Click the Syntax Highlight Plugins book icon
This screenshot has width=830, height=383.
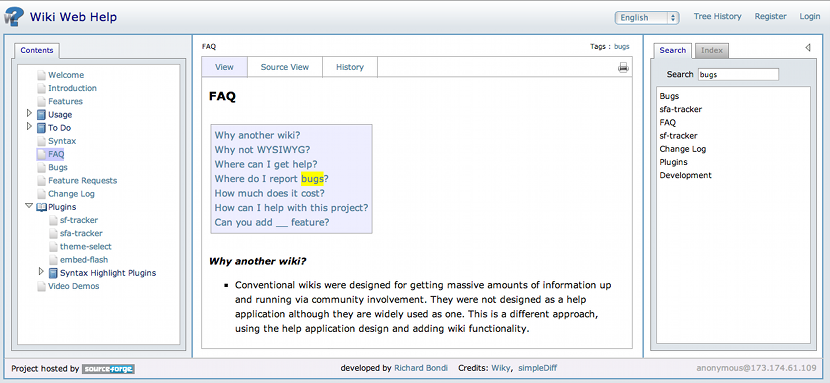[53, 273]
